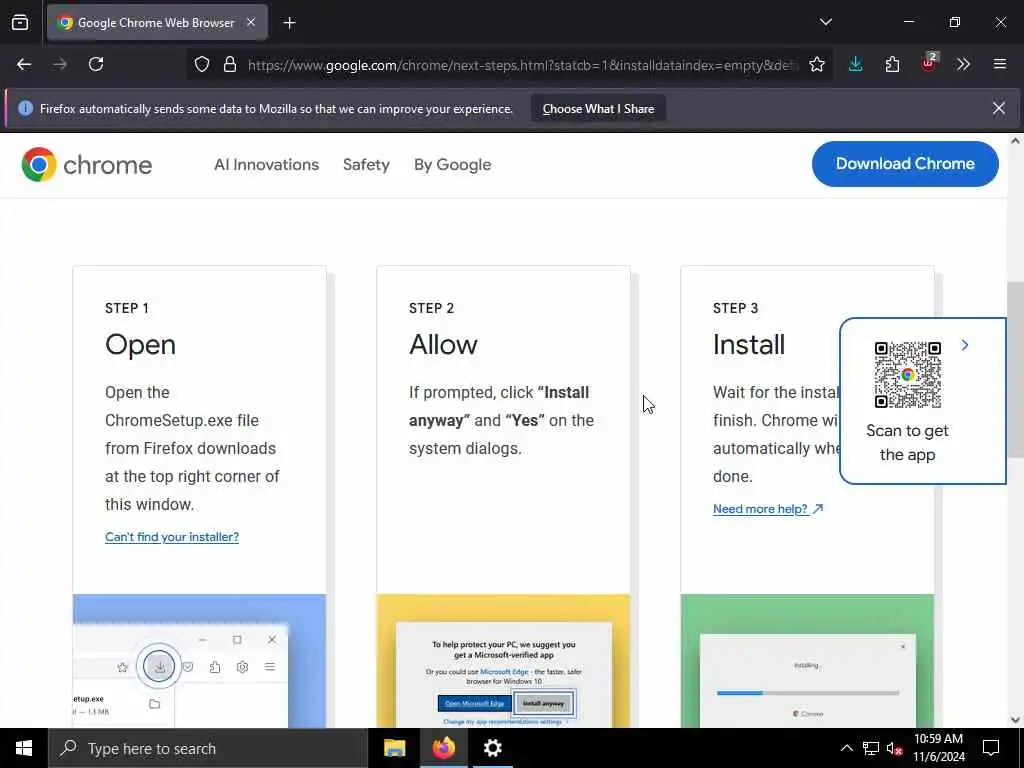Open File Explorer from taskbar
Image resolution: width=1024 pixels, height=768 pixels.
point(394,748)
